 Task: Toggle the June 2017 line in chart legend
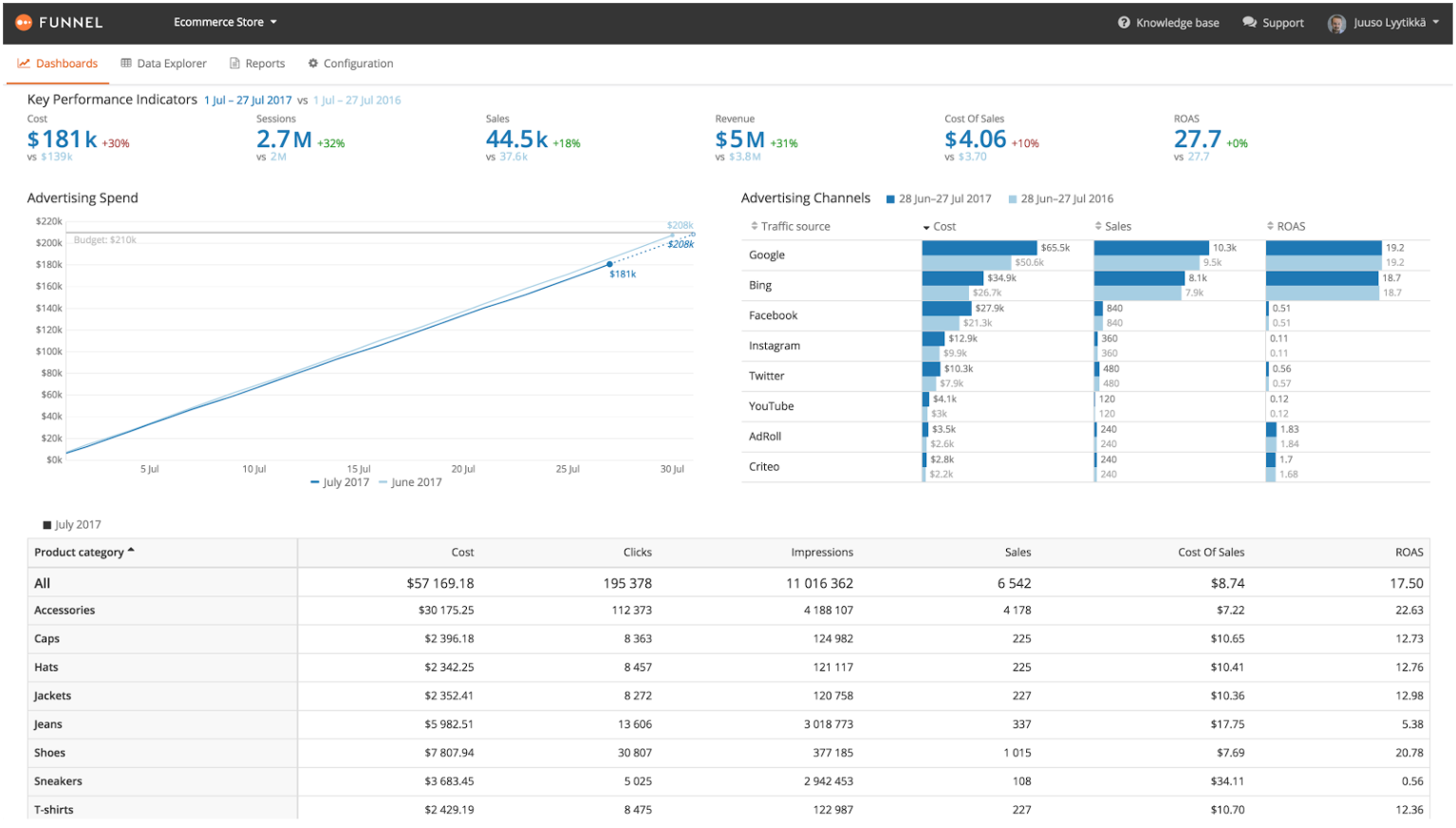411,482
